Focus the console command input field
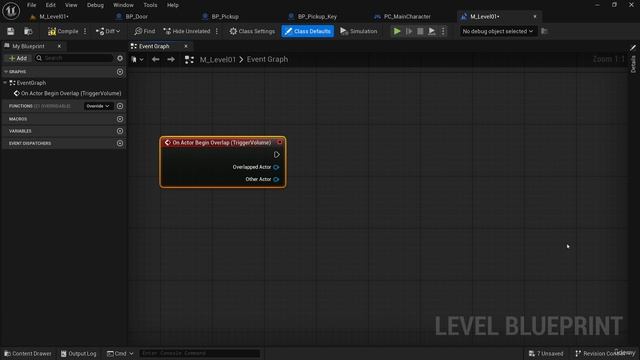This screenshot has width=640, height=360. (199, 353)
